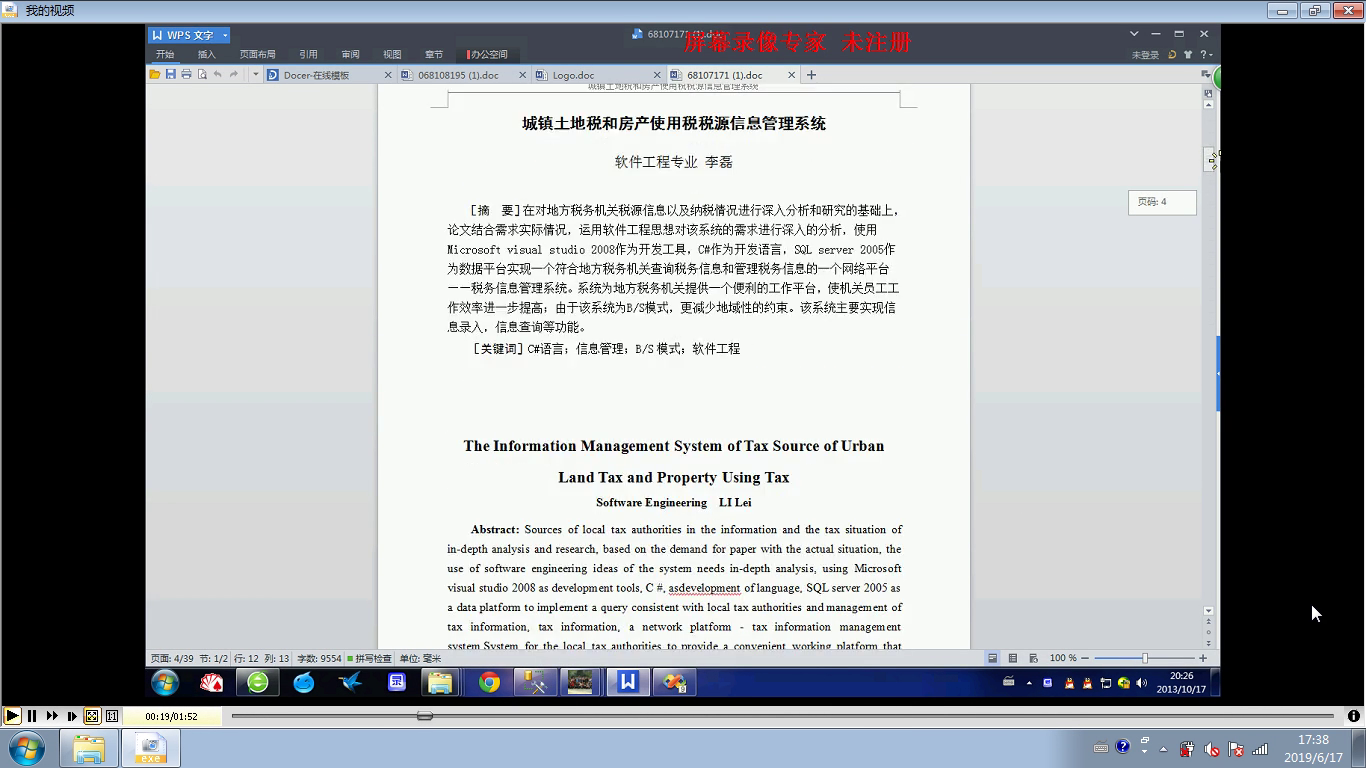Image resolution: width=1366 pixels, height=768 pixels.
Task: Switch to the 引用 ribbon tab
Action: click(308, 54)
